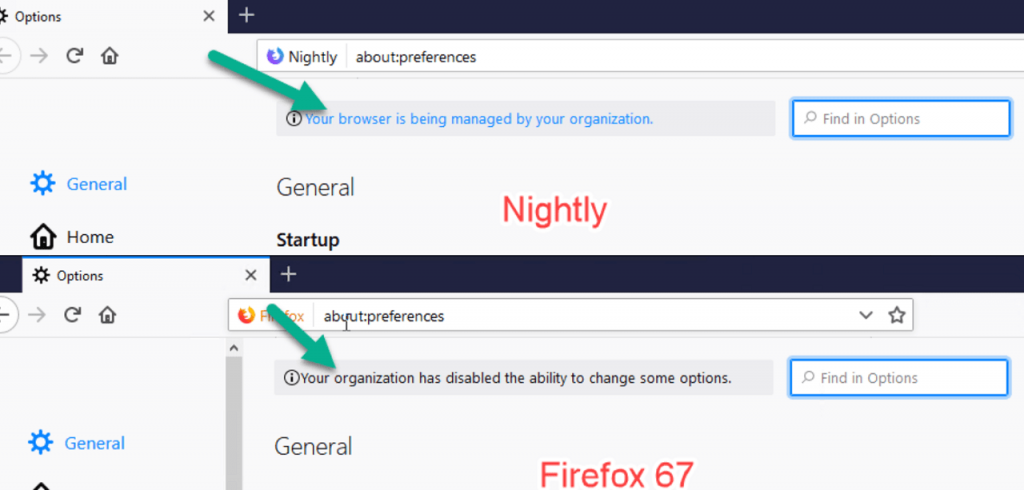Screen dimensions: 1024x490
Task: Bookmark the page with the star icon
Action: [x=897, y=316]
